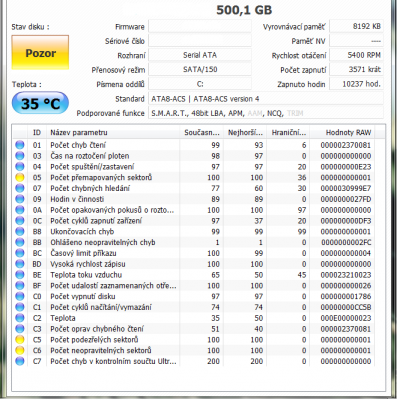
Task: Select the row Počet oprav chybného čtení
Action: point(193,329)
